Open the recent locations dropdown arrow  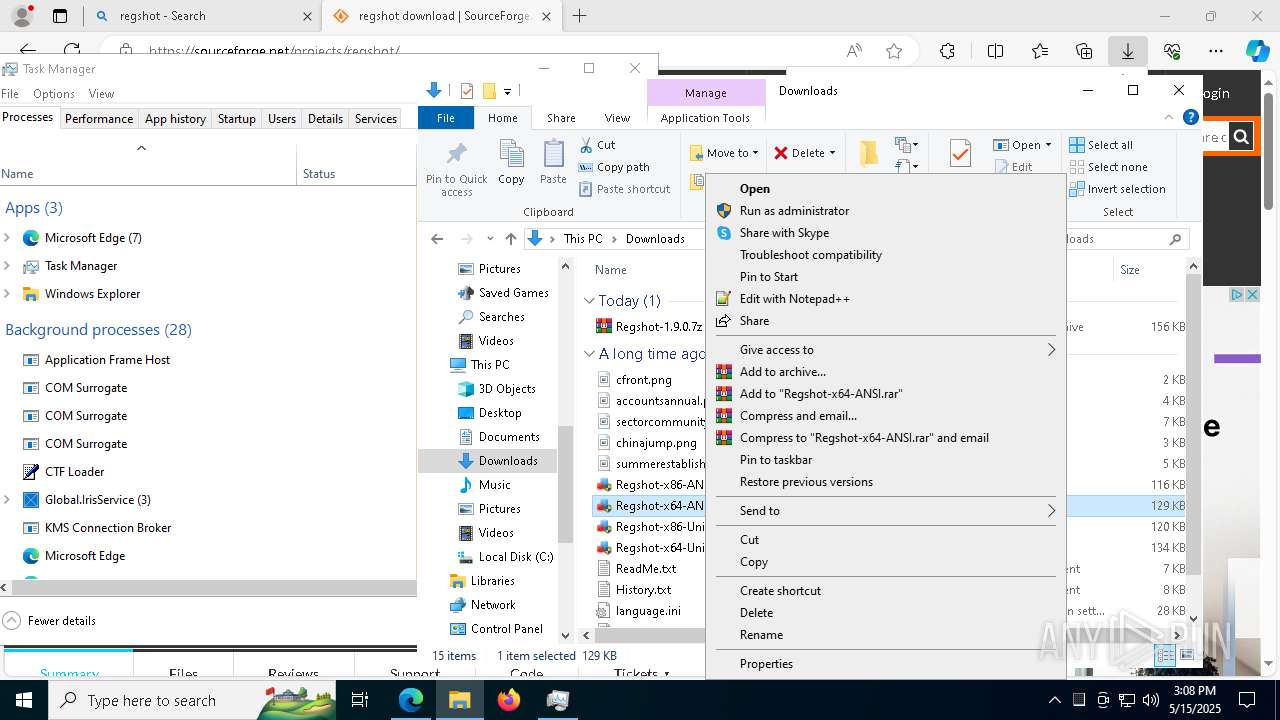pos(490,239)
